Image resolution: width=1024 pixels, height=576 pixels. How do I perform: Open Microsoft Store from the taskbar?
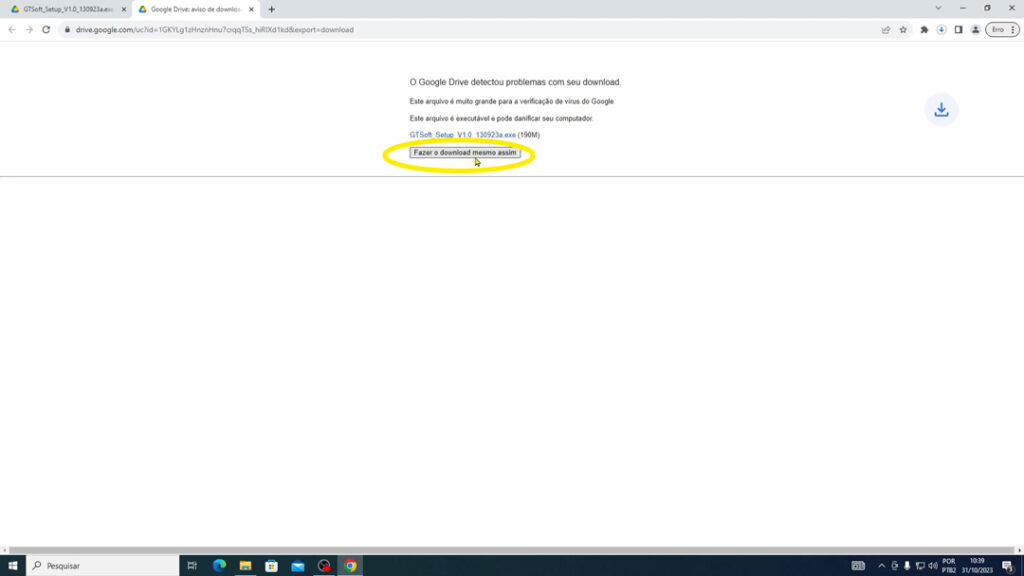coord(272,566)
